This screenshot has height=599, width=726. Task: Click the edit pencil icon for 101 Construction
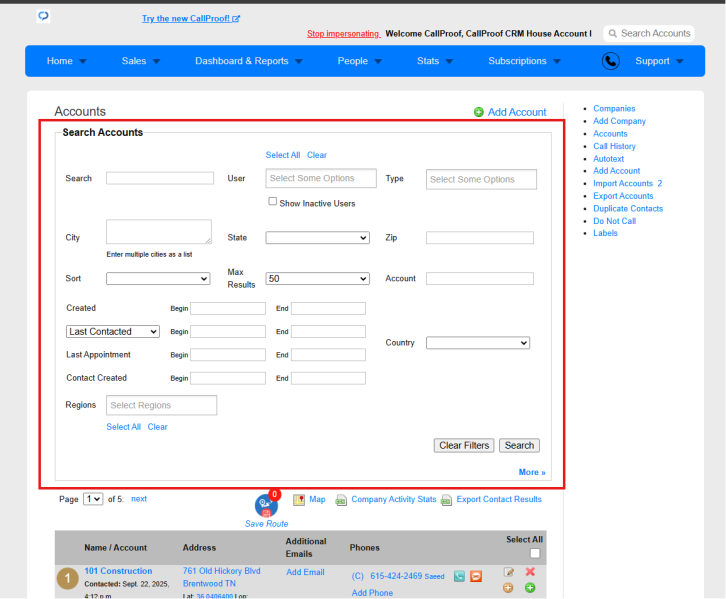point(508,572)
